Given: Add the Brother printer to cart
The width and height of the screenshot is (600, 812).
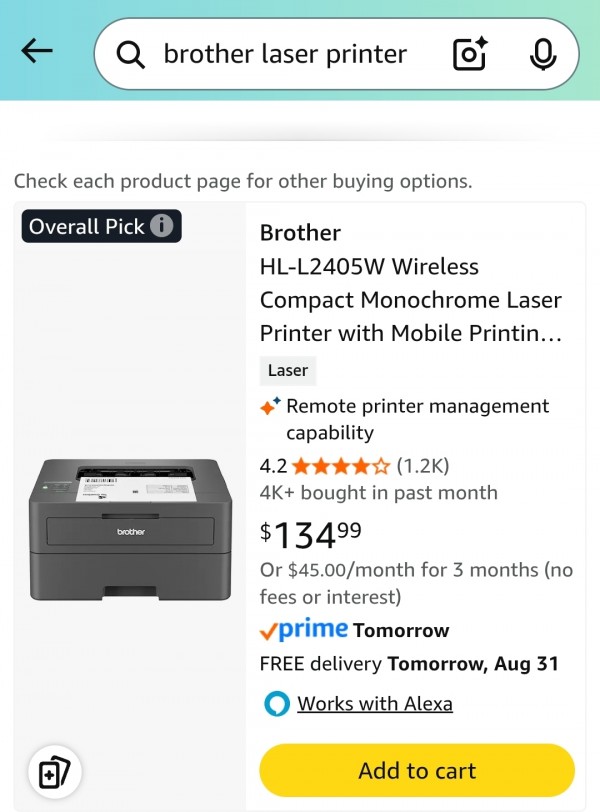Looking at the screenshot, I should click(417, 770).
